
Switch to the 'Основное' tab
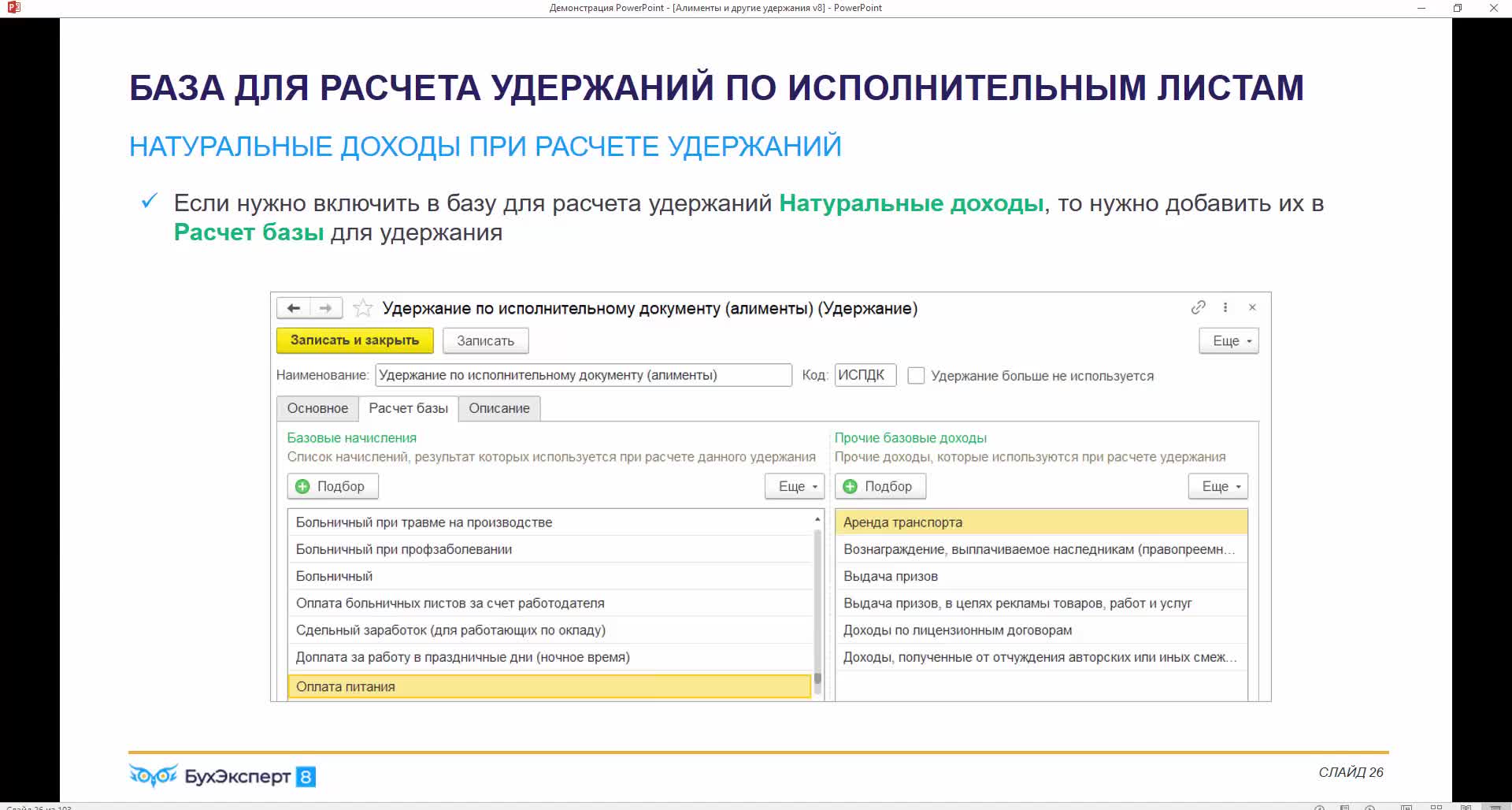(317, 408)
